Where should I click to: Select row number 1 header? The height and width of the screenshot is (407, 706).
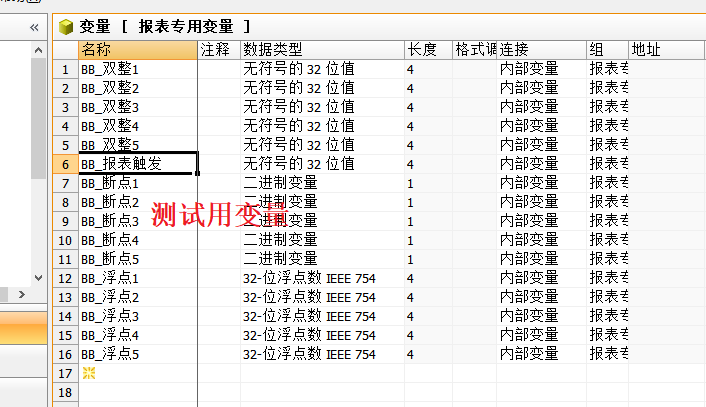[x=65, y=69]
